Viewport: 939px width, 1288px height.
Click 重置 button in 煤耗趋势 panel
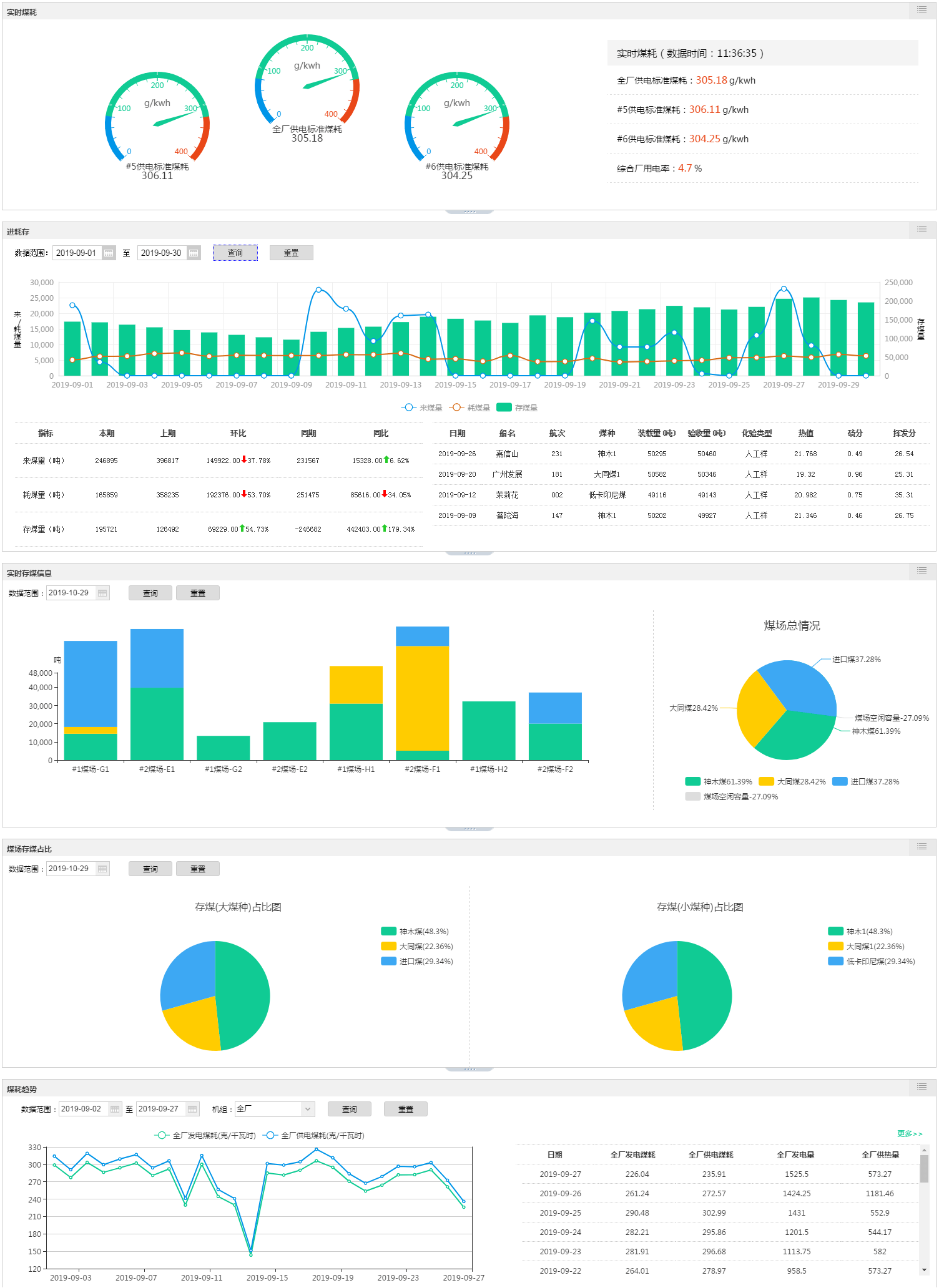coord(405,1110)
